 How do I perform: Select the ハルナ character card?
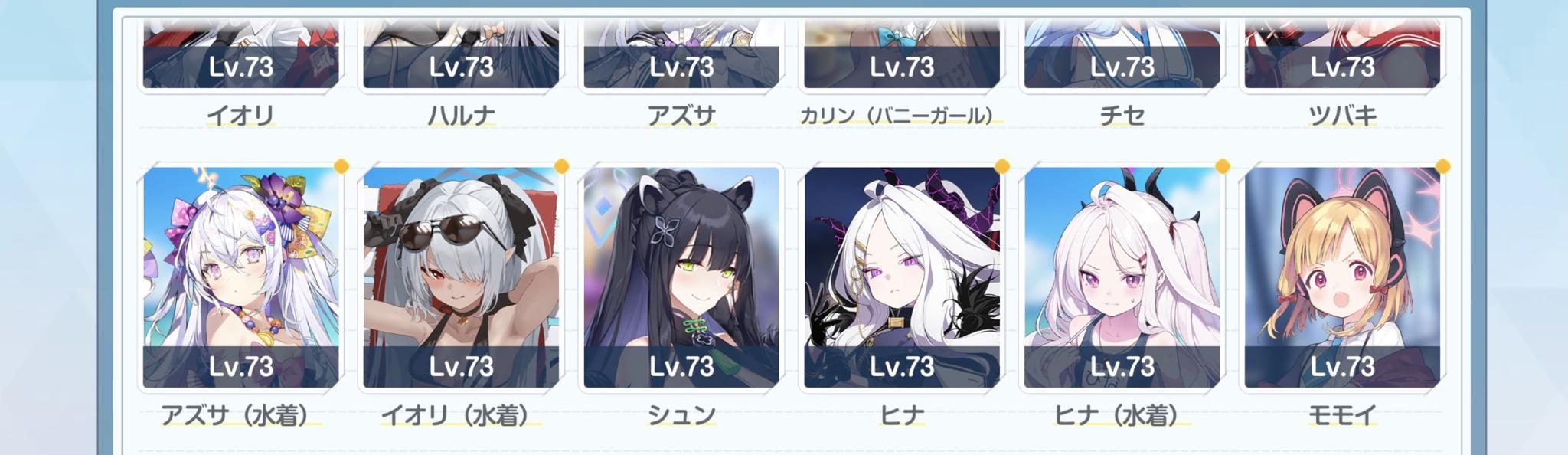click(461, 55)
